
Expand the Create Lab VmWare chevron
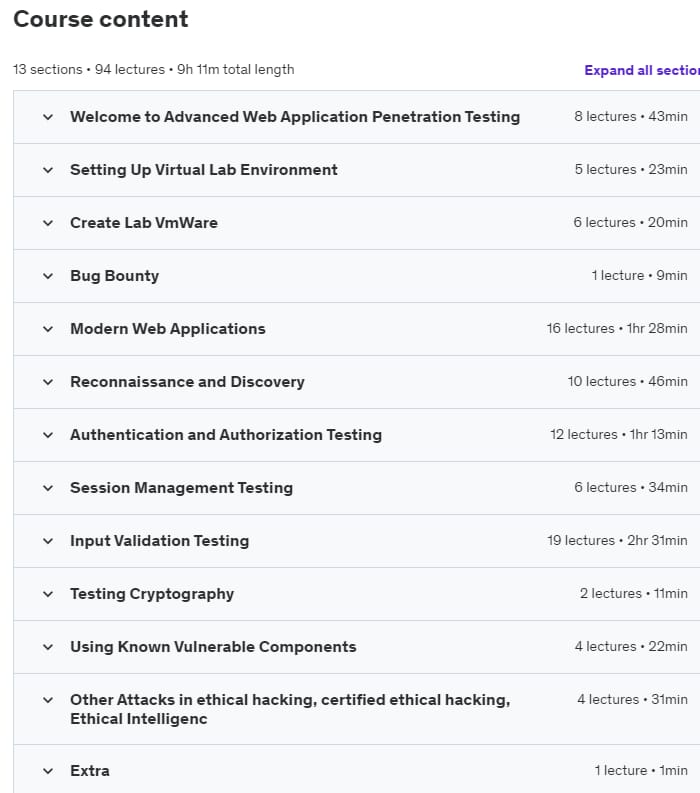coord(48,224)
